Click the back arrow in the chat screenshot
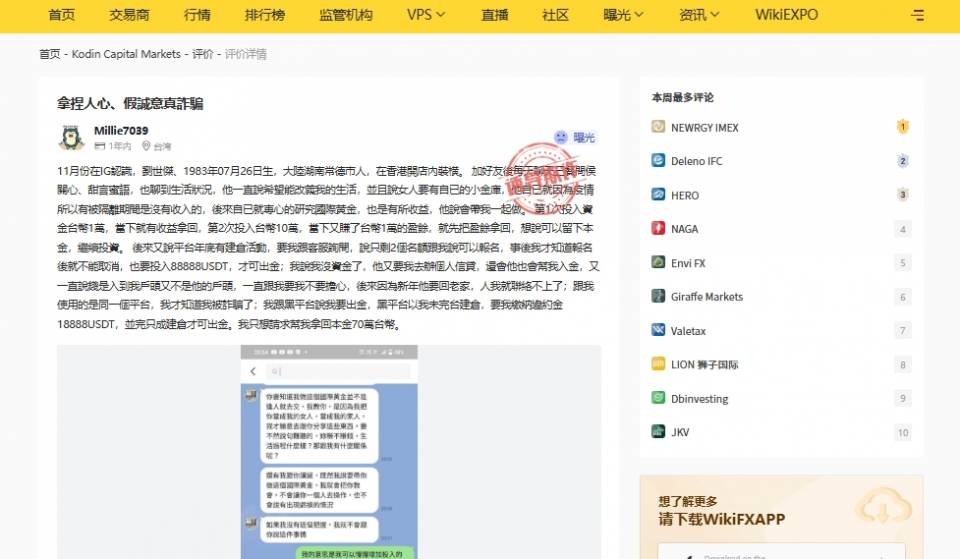 click(253, 371)
